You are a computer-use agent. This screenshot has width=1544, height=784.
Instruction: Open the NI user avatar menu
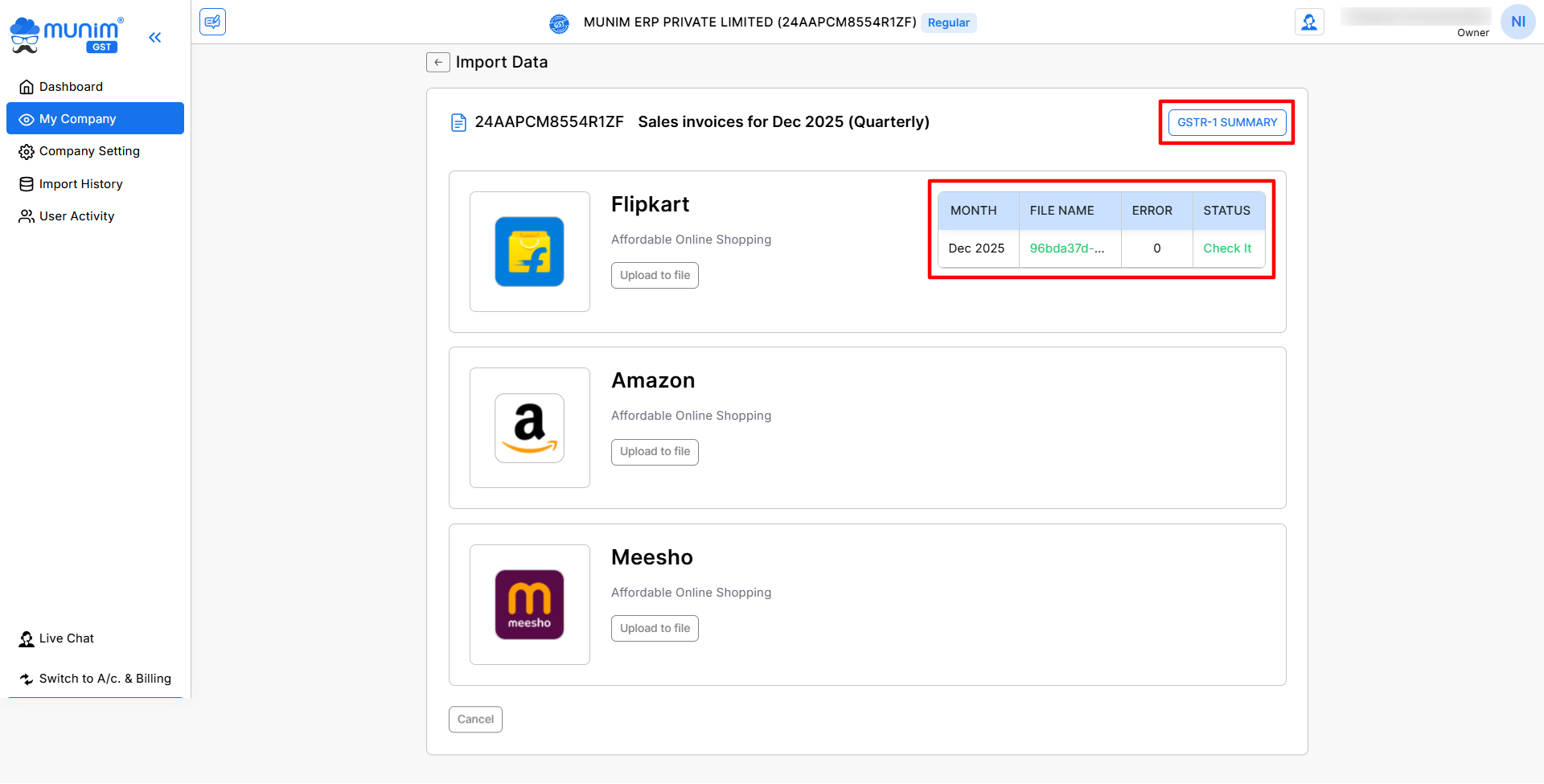tap(1517, 22)
